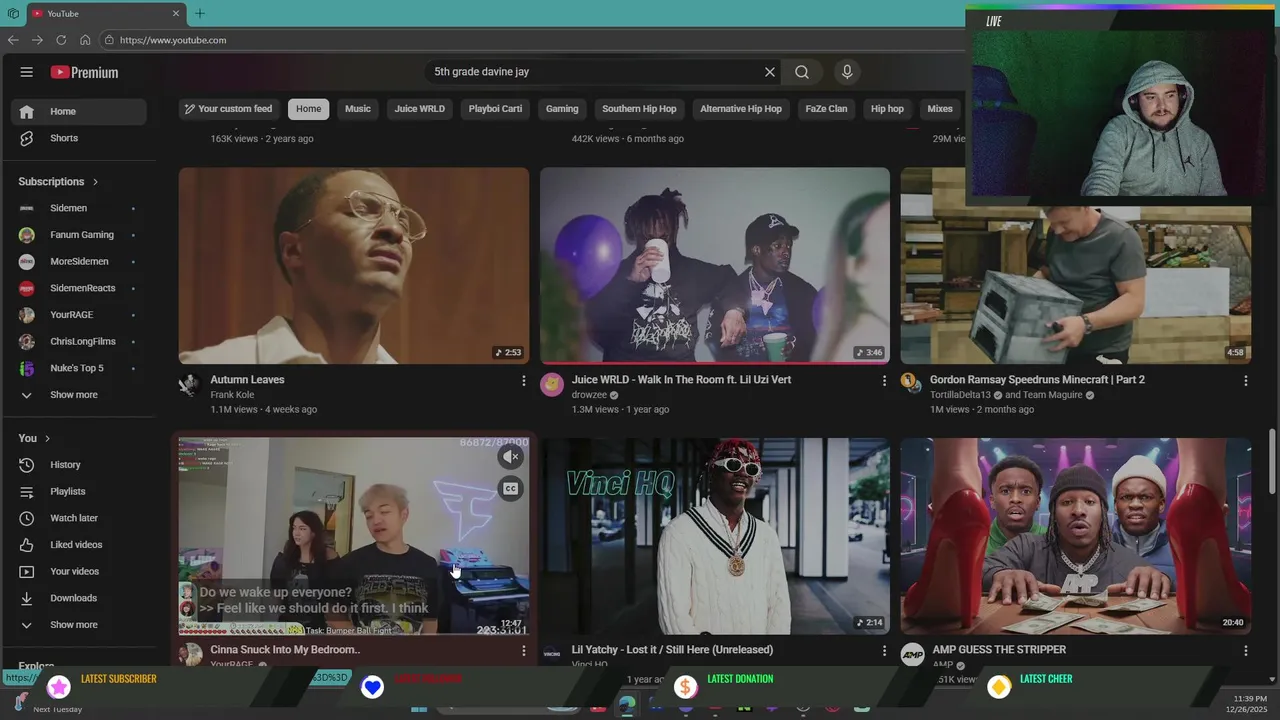Open Fanum Gaming subscription
1280x720 pixels.
pos(78,235)
